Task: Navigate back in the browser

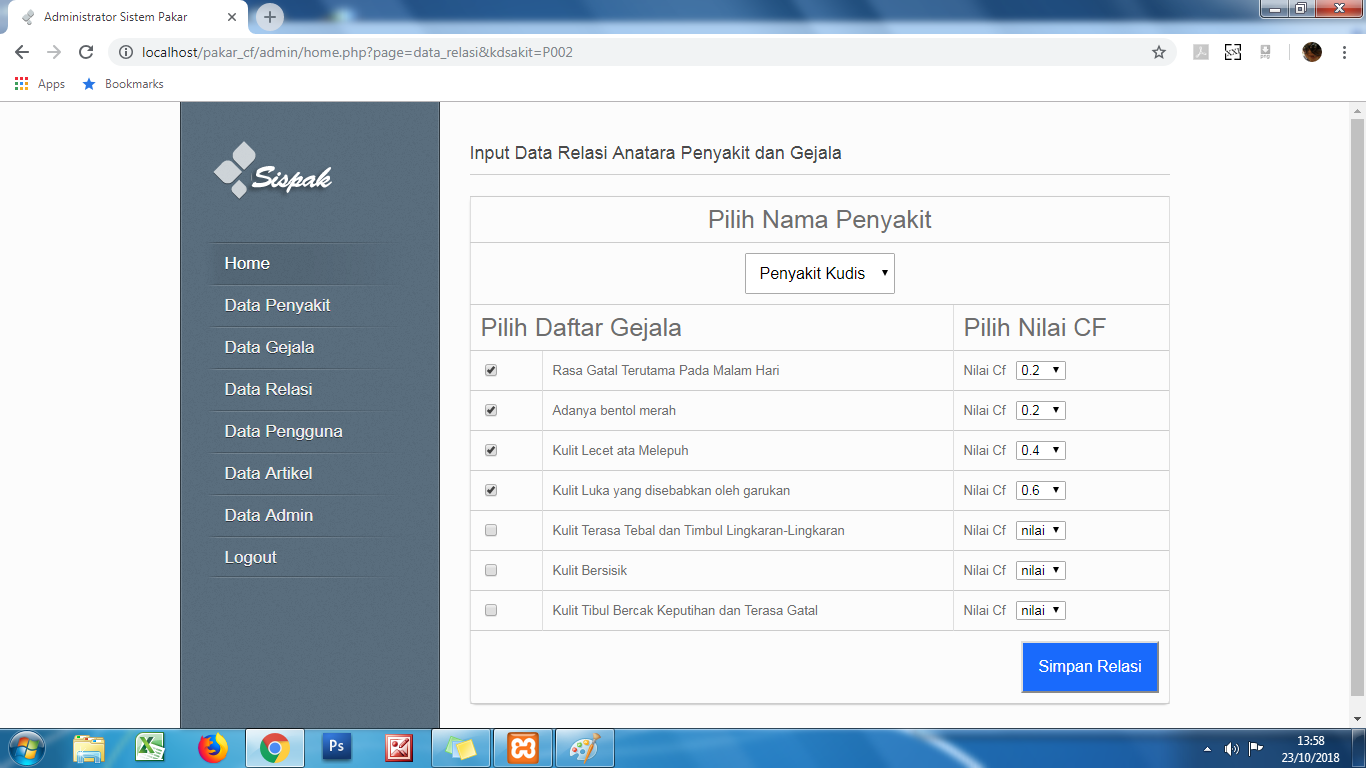Action: click(22, 52)
